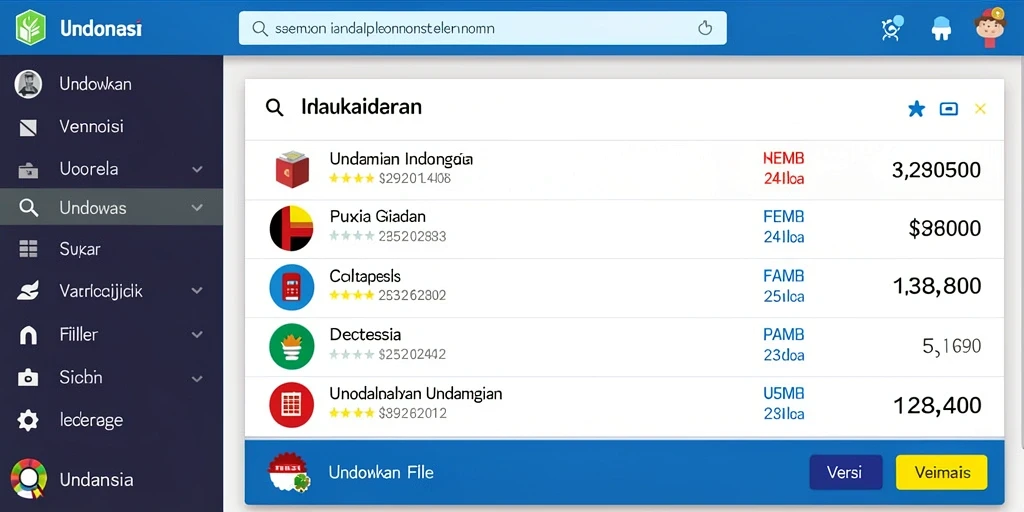Click the PAMB label
This screenshot has width=1024, height=512.
pos(784,334)
